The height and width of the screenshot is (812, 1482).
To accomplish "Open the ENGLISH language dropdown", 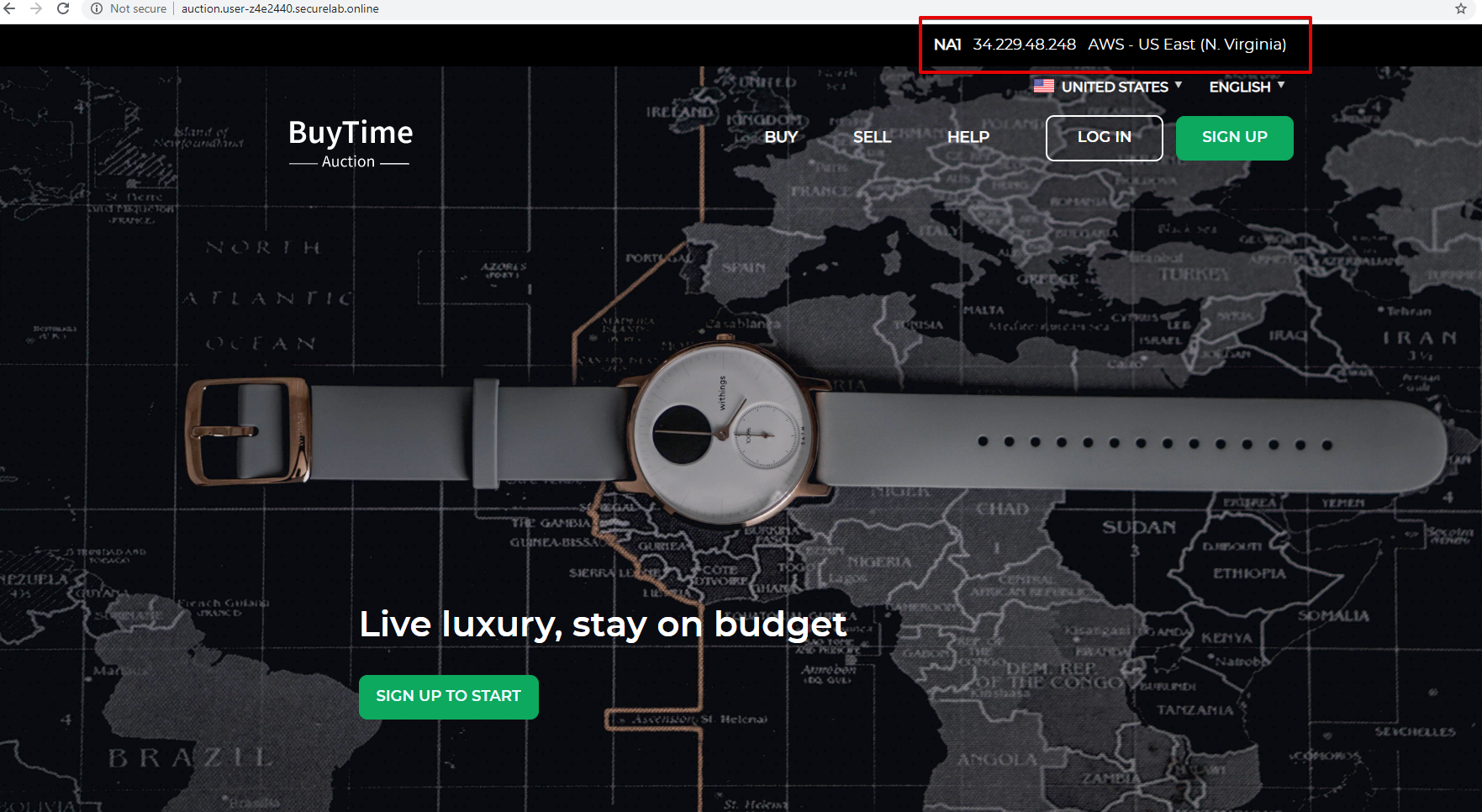I will click(x=1247, y=87).
